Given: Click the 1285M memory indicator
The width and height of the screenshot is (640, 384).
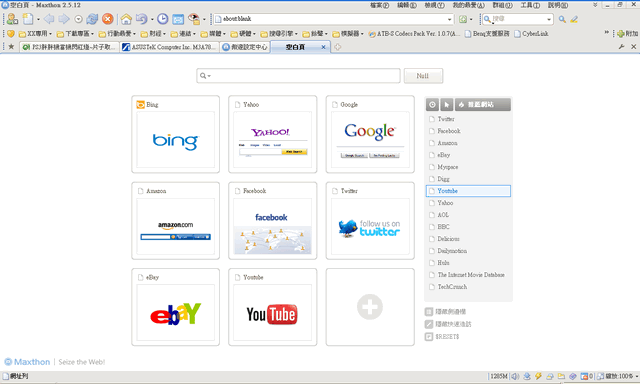Looking at the screenshot, I should (499, 376).
